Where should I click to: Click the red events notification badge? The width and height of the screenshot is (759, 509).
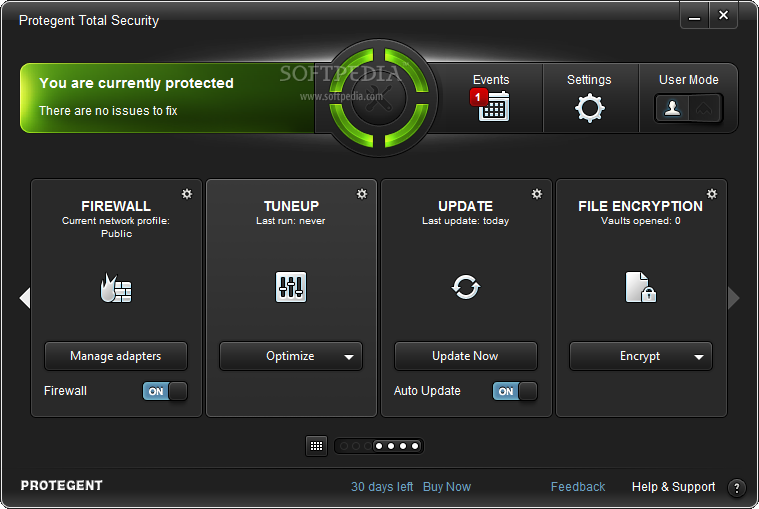(478, 97)
